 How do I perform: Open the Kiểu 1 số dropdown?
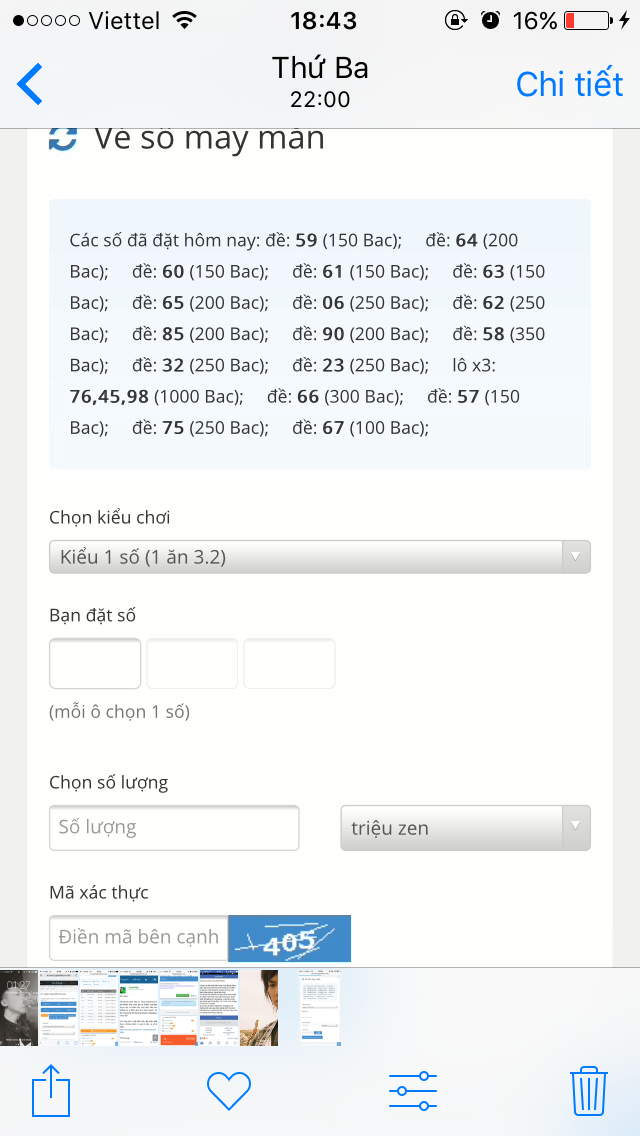pos(320,556)
